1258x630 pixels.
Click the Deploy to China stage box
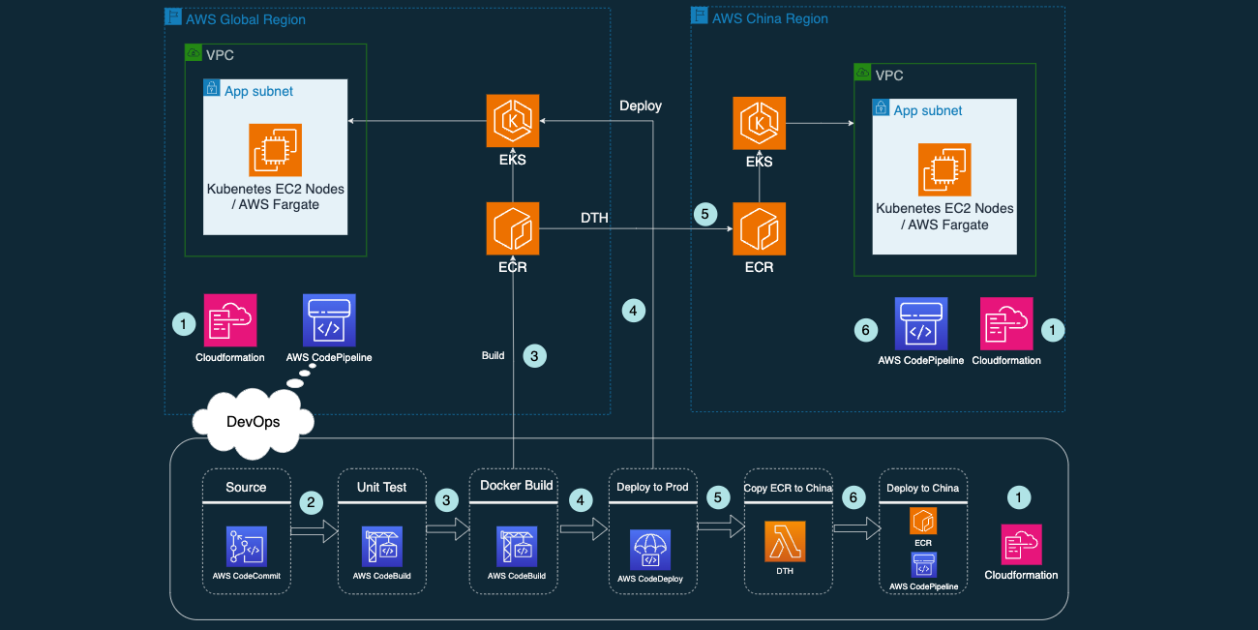pos(922,530)
